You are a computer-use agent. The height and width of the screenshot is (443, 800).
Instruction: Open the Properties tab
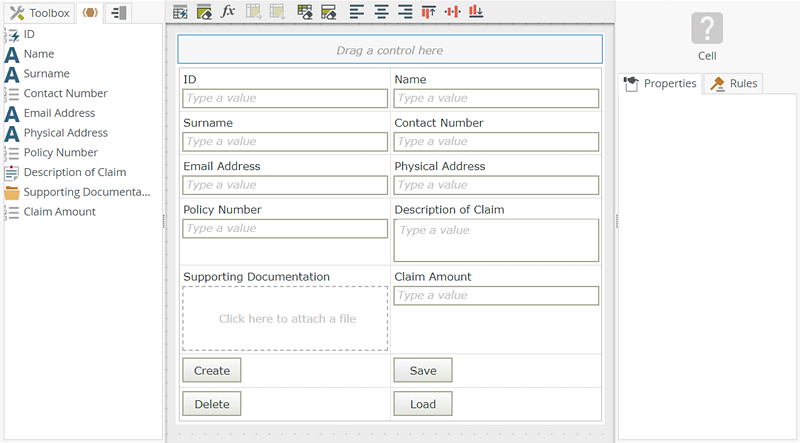[660, 83]
